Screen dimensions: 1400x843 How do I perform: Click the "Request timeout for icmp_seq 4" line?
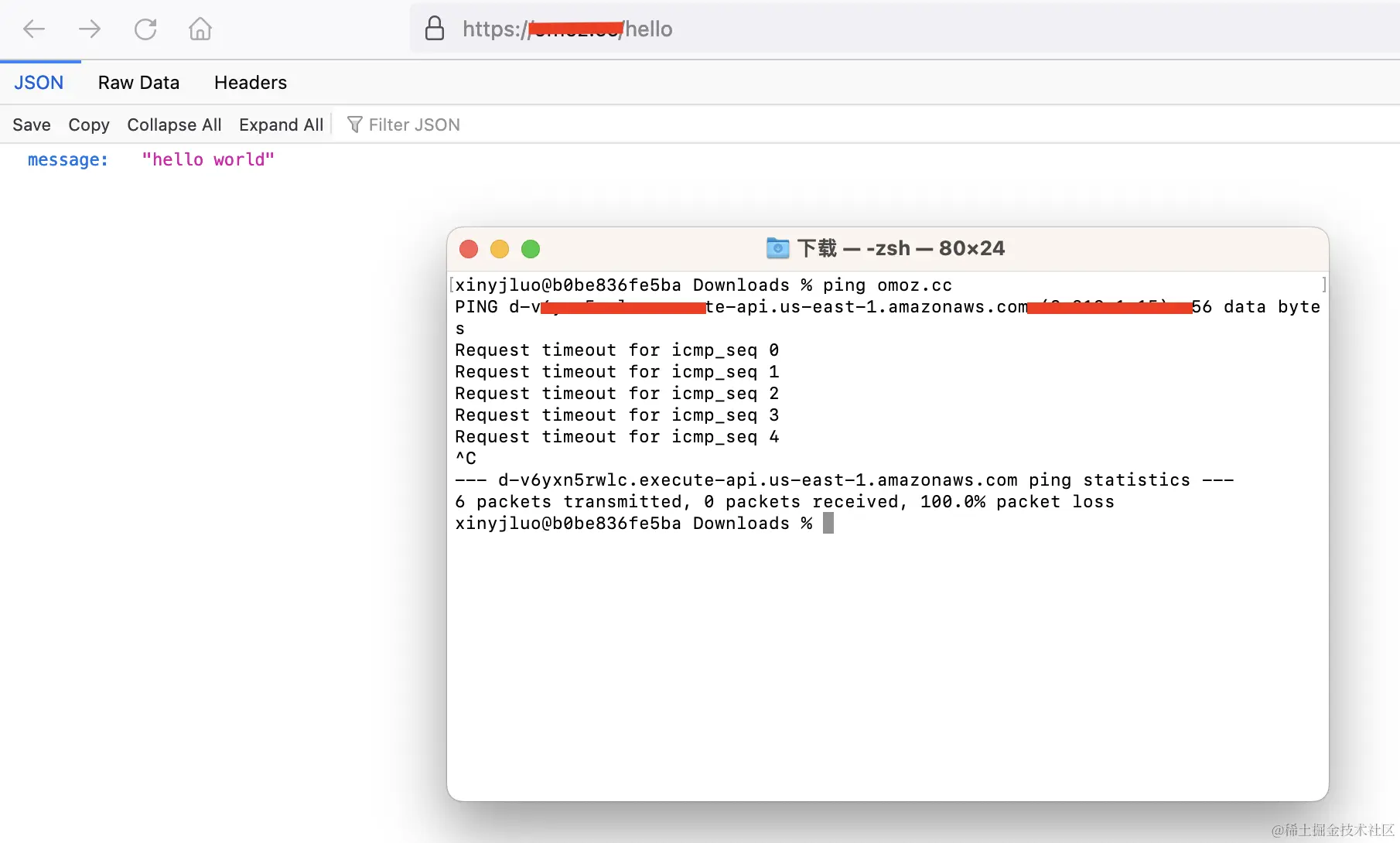coord(616,437)
